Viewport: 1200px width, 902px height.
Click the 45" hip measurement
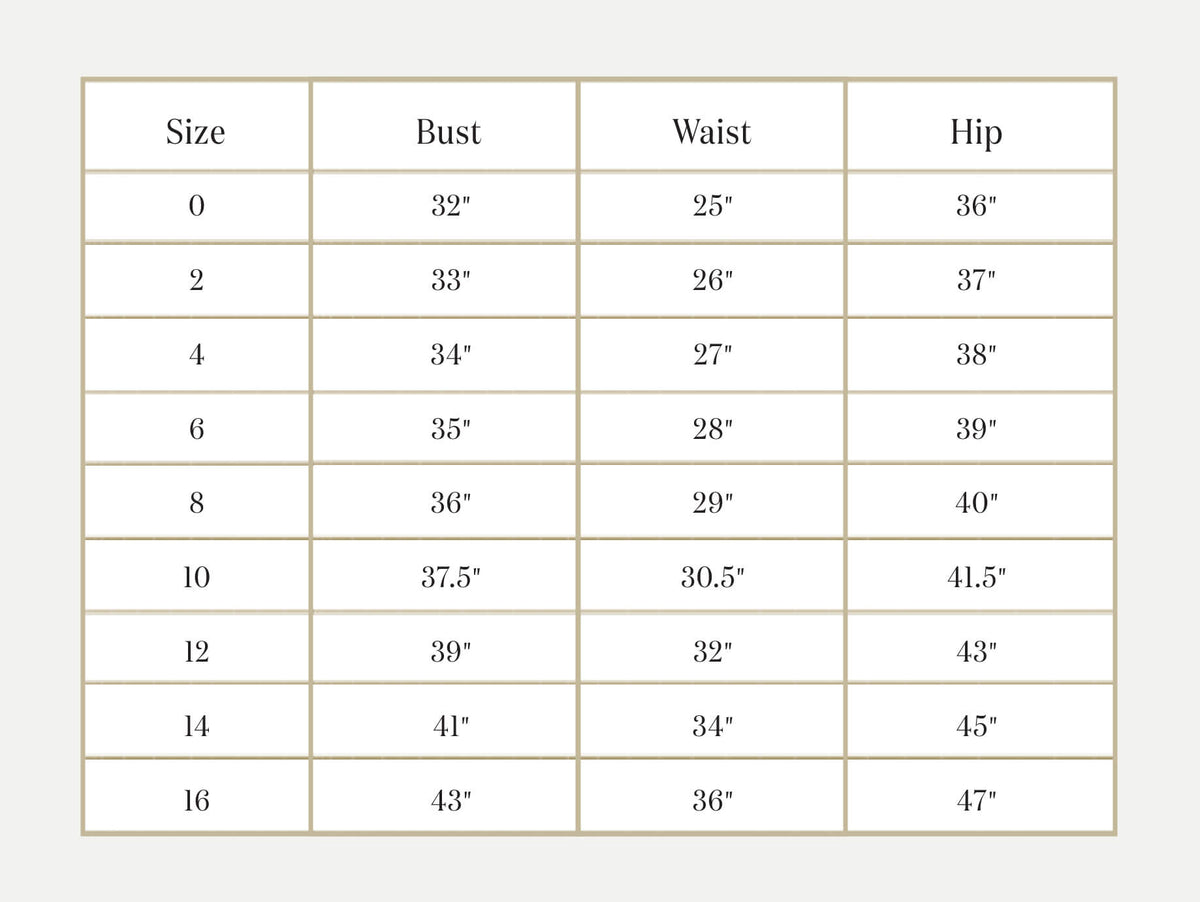[976, 726]
